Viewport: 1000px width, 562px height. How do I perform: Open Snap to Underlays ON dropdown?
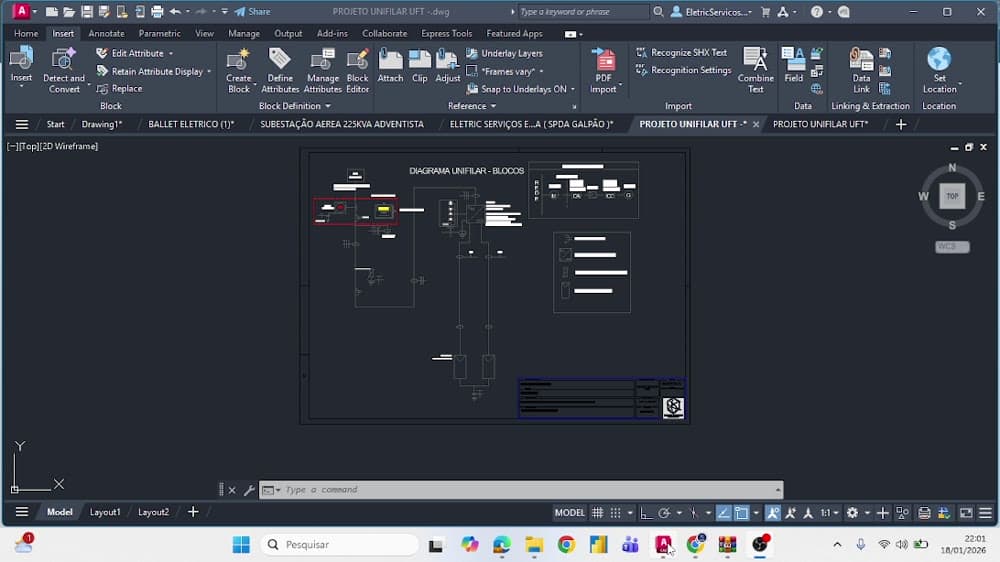[x=573, y=89]
